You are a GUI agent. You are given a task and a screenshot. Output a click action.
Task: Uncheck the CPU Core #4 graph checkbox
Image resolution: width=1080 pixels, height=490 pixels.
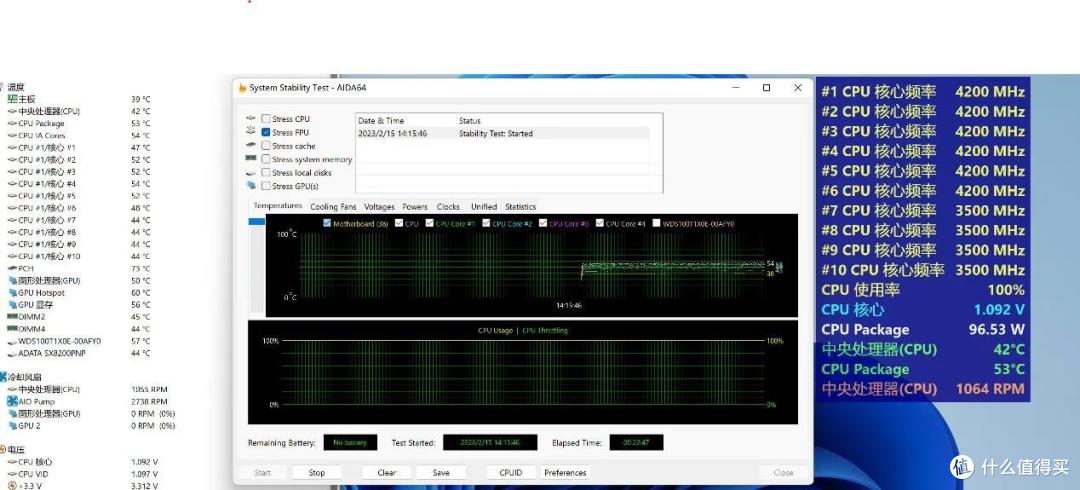tap(600, 223)
